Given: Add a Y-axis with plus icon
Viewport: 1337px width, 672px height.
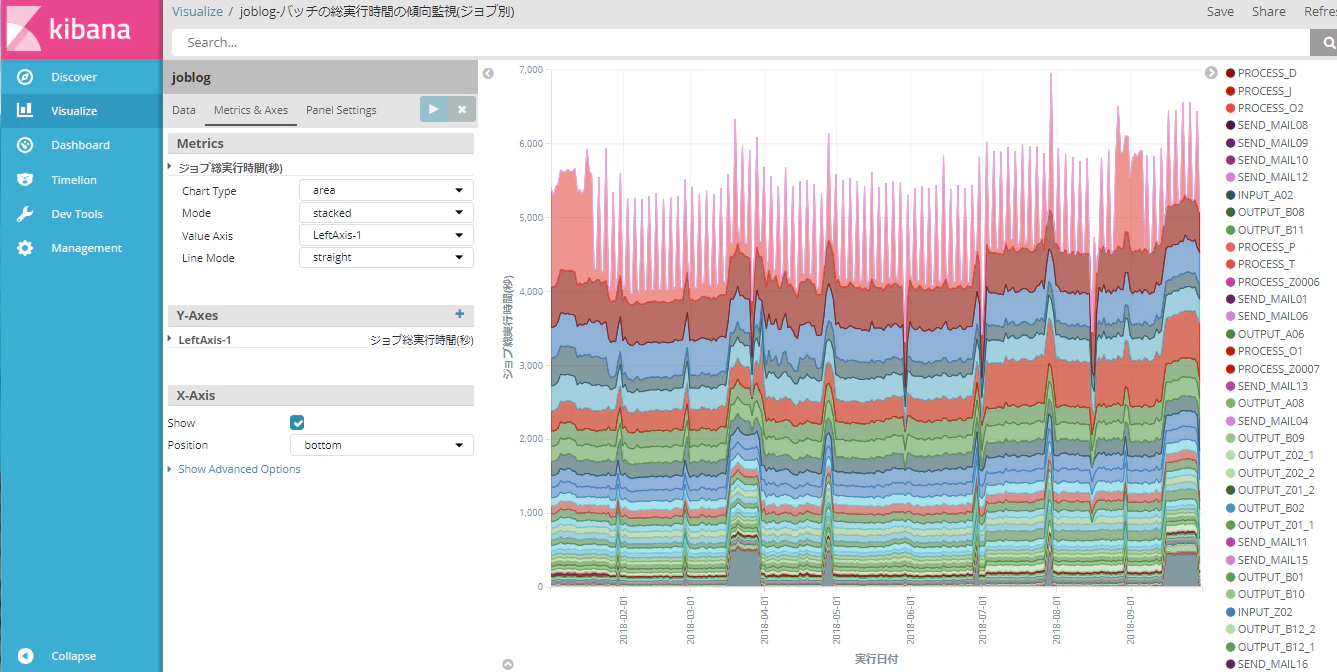Looking at the screenshot, I should click(460, 315).
